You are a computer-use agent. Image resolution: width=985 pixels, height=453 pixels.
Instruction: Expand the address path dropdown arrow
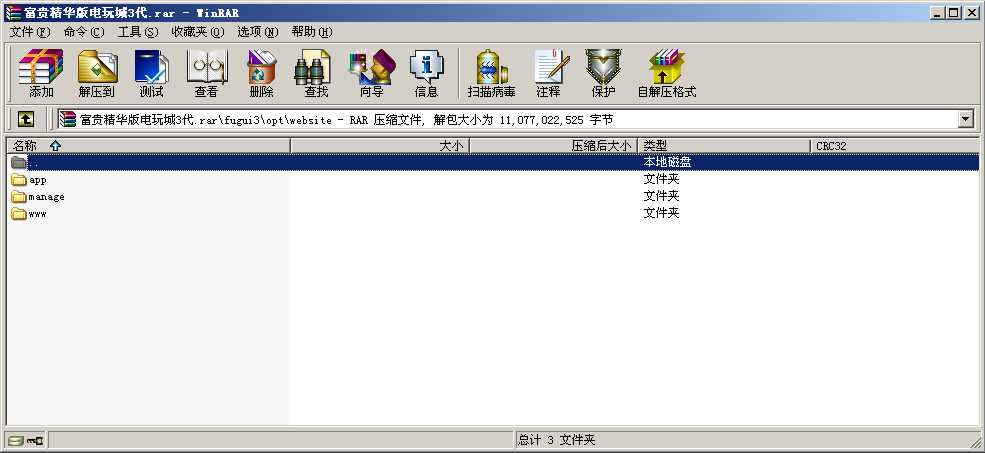[966, 119]
